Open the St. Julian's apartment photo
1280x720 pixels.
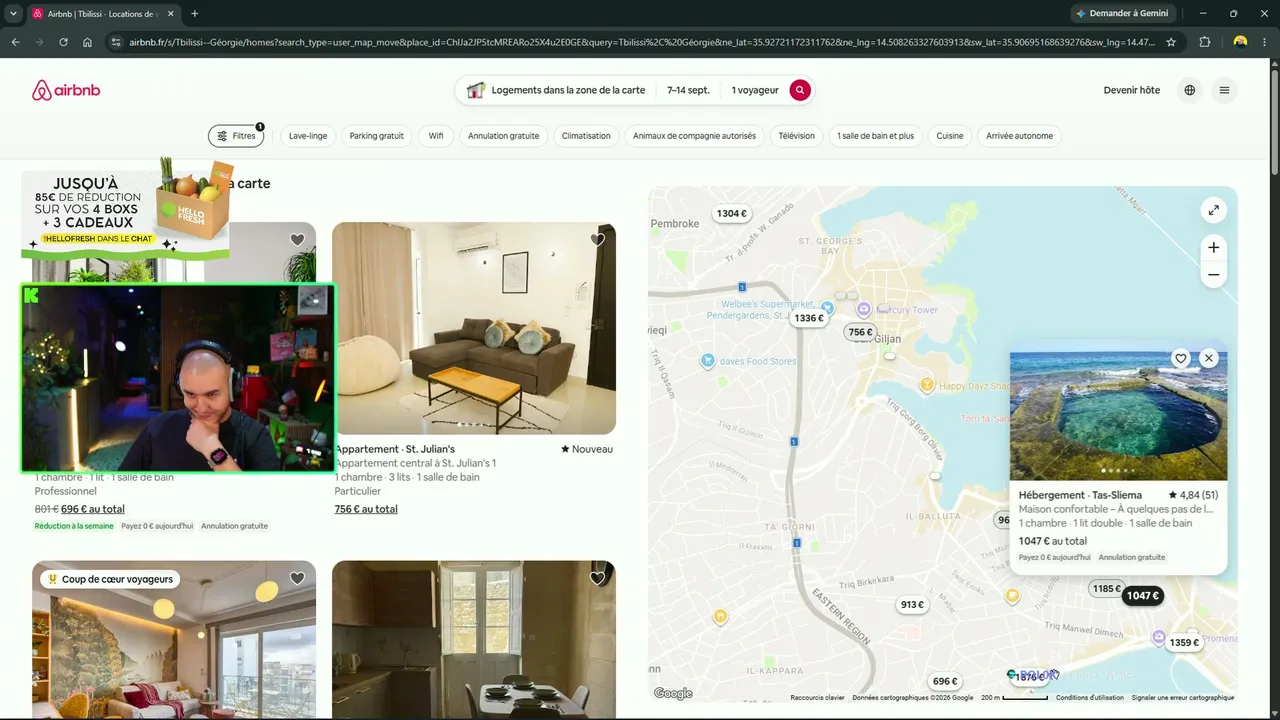(x=474, y=328)
